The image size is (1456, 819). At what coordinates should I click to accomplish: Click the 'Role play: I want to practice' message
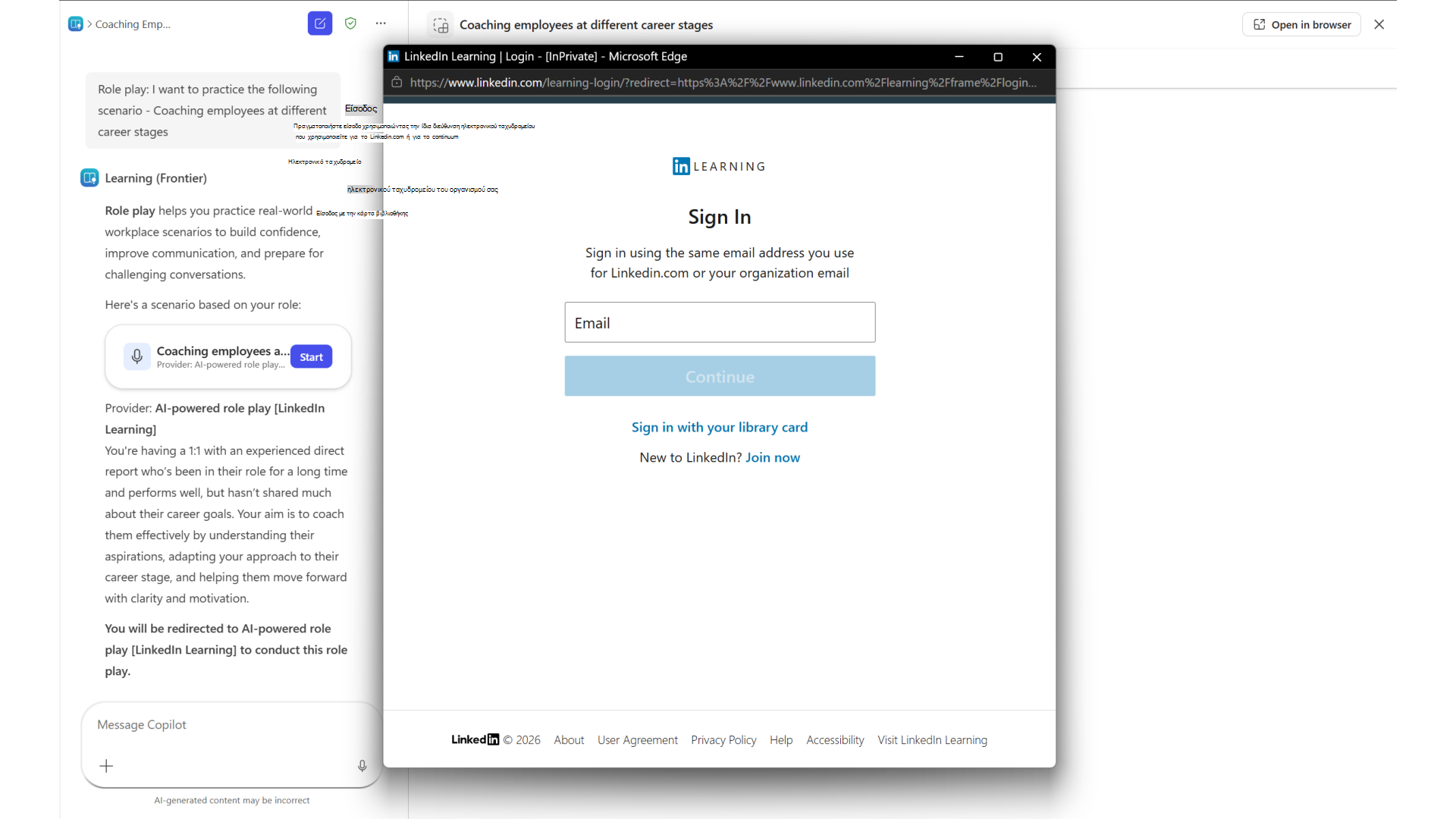[213, 111]
